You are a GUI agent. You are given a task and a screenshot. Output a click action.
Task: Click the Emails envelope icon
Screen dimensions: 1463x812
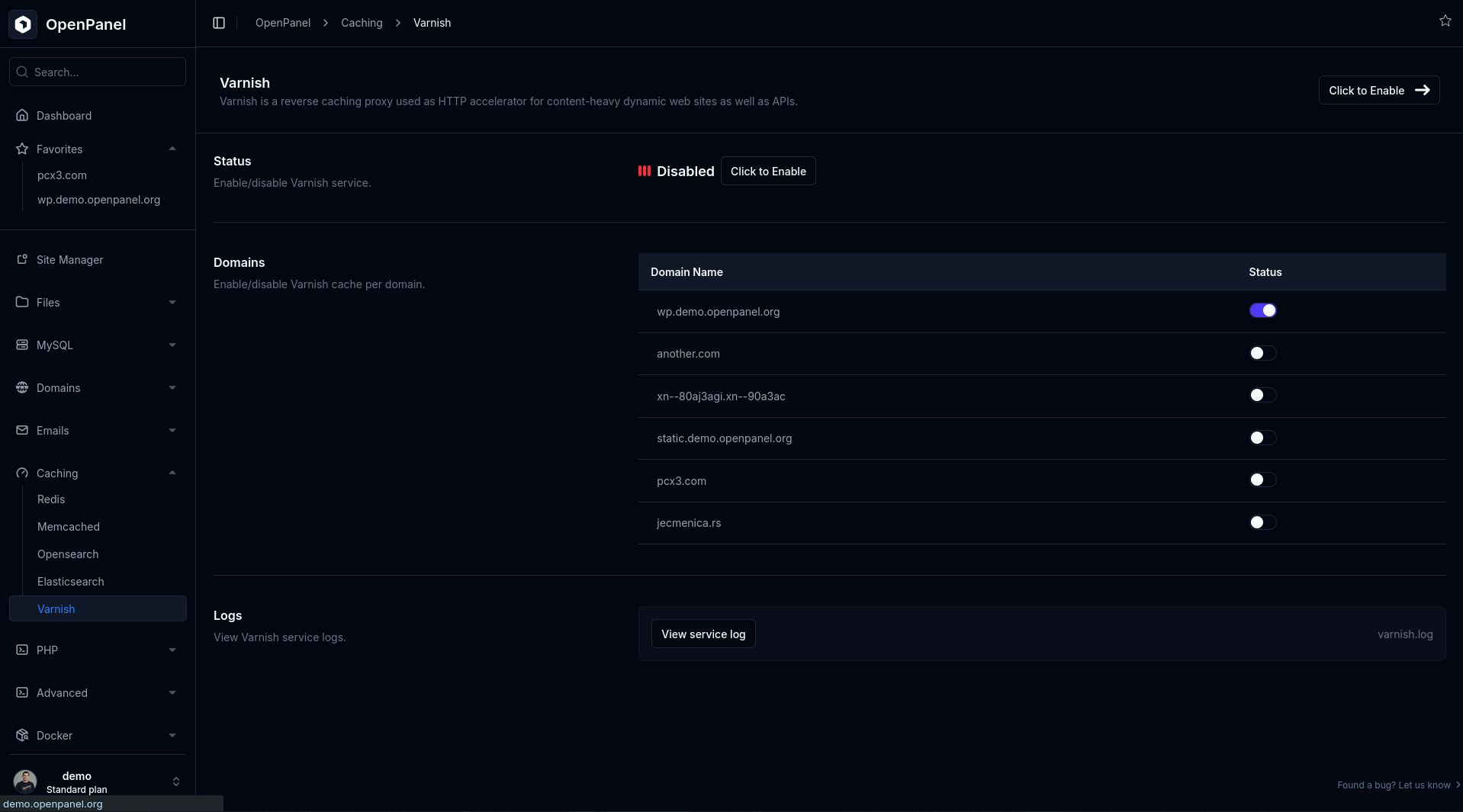point(22,430)
